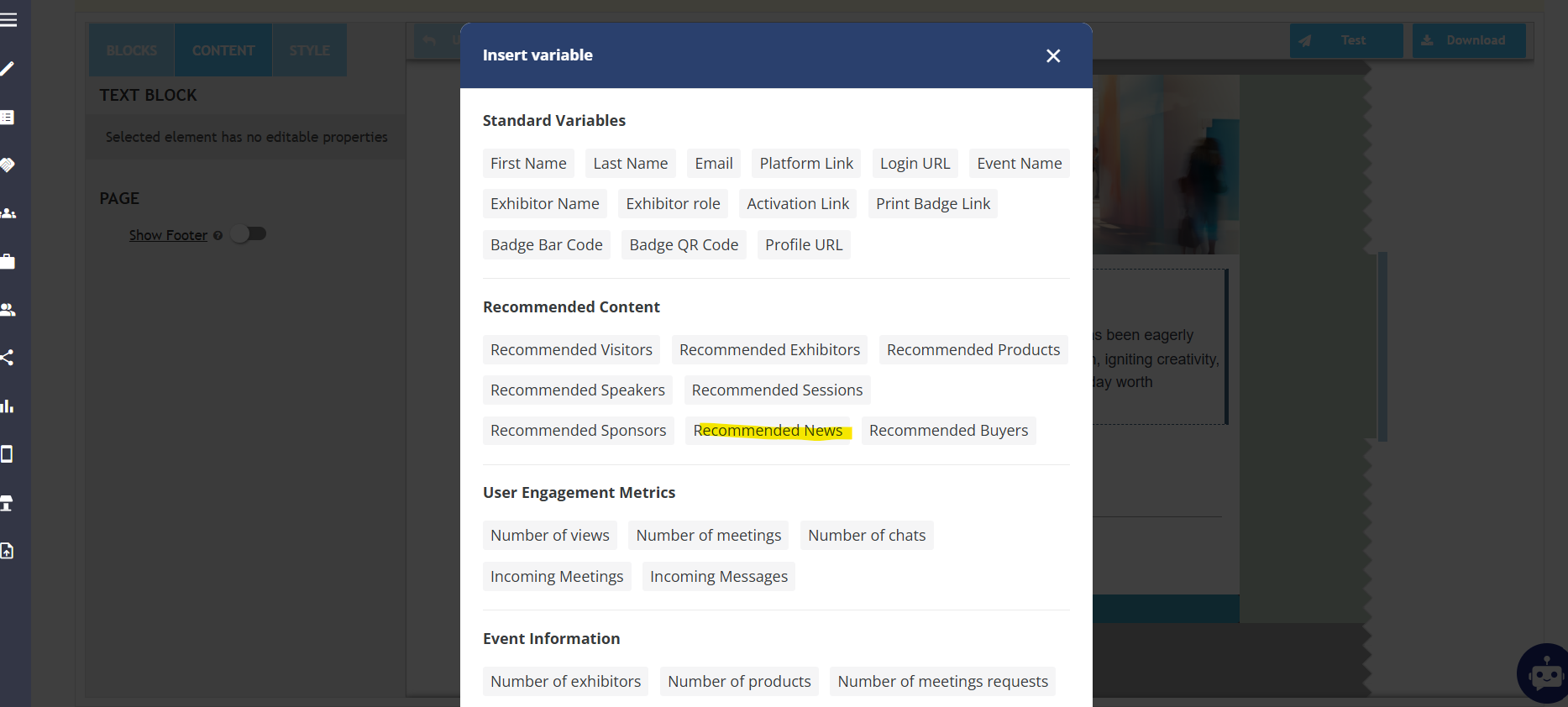1568x707 pixels.
Task: Click the file upload icon in sidebar
Action: coord(8,551)
